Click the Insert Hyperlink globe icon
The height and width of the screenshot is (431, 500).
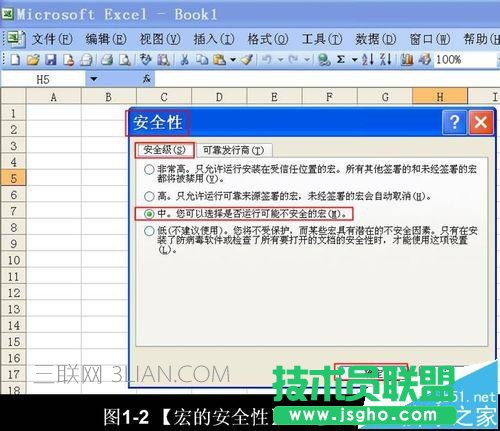tap(324, 60)
